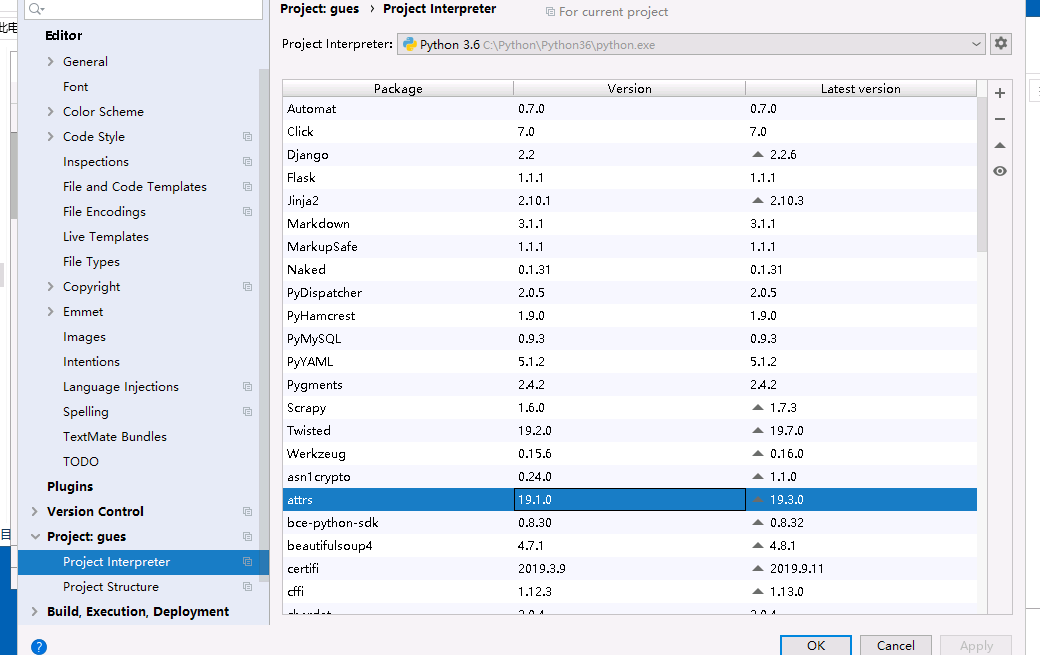Expand Build, Execution, Deployment node

pyautogui.click(x=34, y=612)
